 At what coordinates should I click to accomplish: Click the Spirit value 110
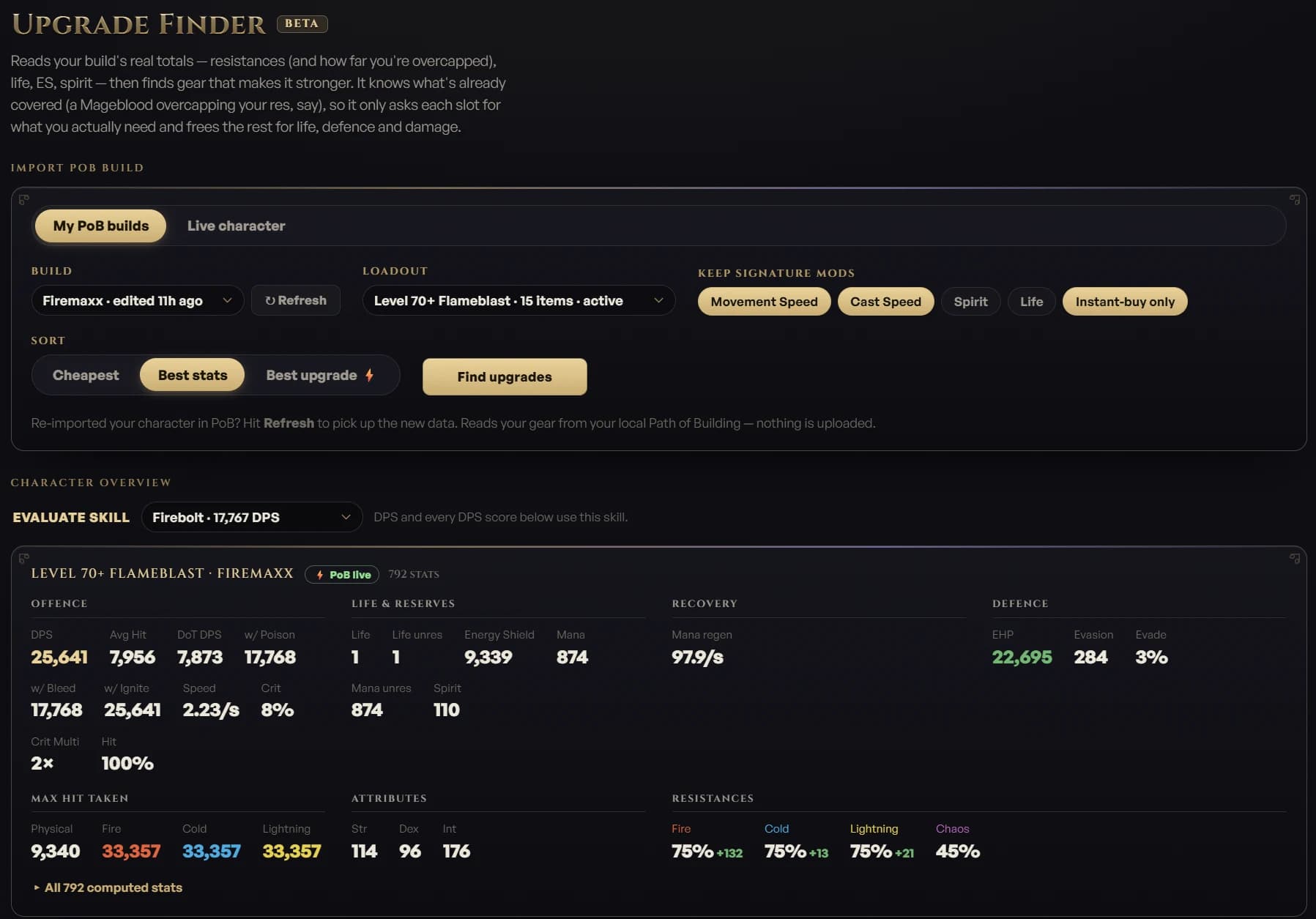tap(447, 710)
